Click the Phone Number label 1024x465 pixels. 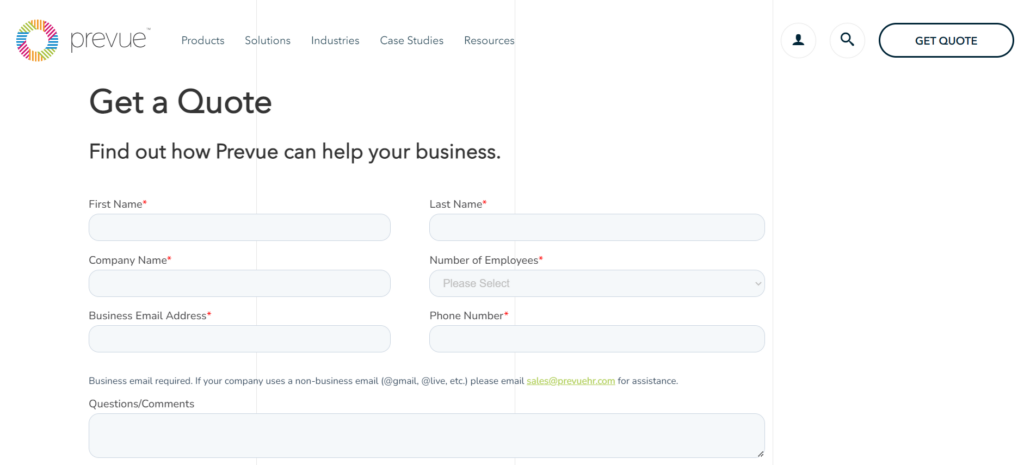[x=469, y=315]
